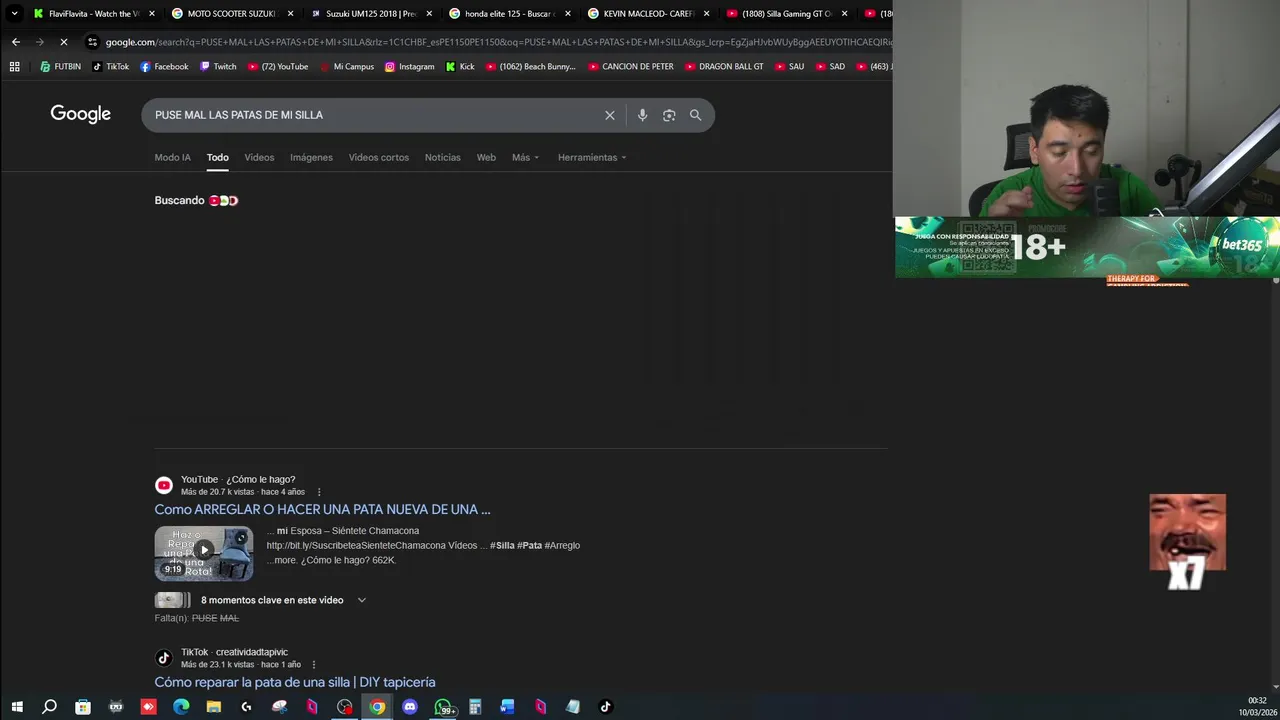Open Microsoft Word from the taskbar

click(507, 707)
